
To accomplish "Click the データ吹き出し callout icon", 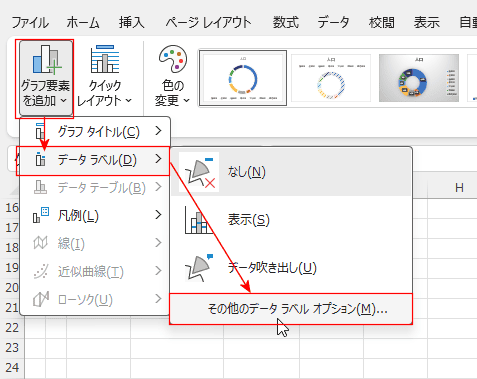I will [199, 268].
